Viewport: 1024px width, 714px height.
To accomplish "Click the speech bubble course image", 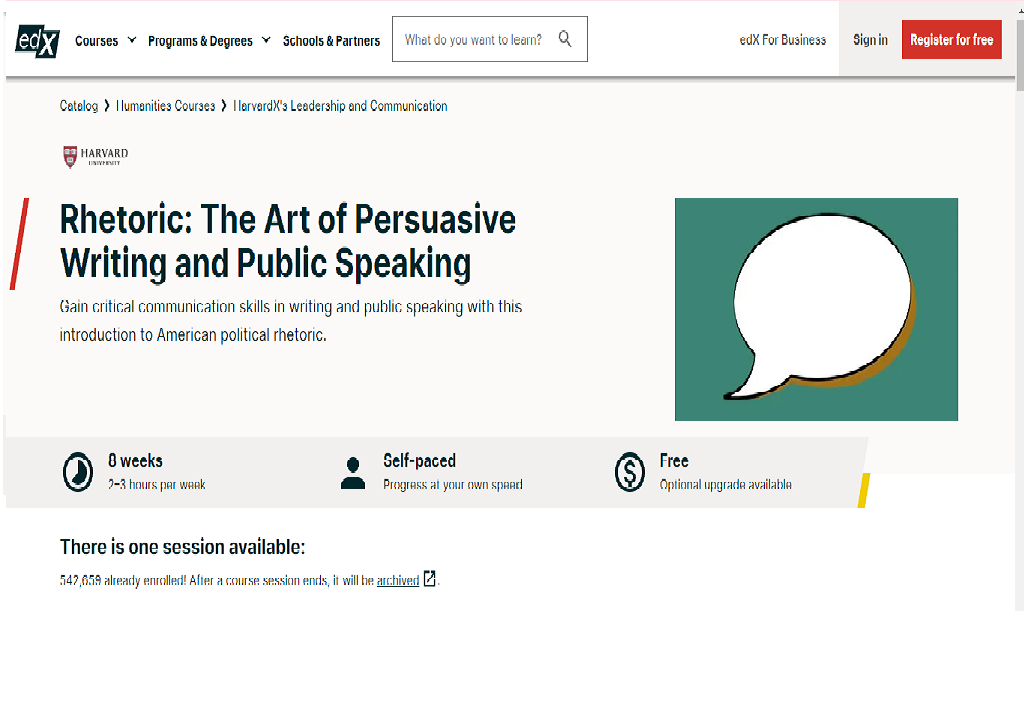I will (816, 309).
